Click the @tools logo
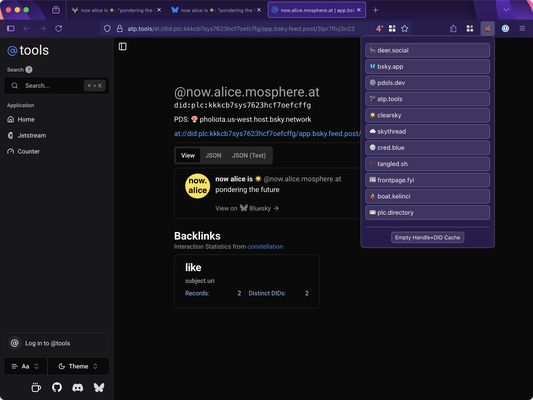 tap(28, 50)
